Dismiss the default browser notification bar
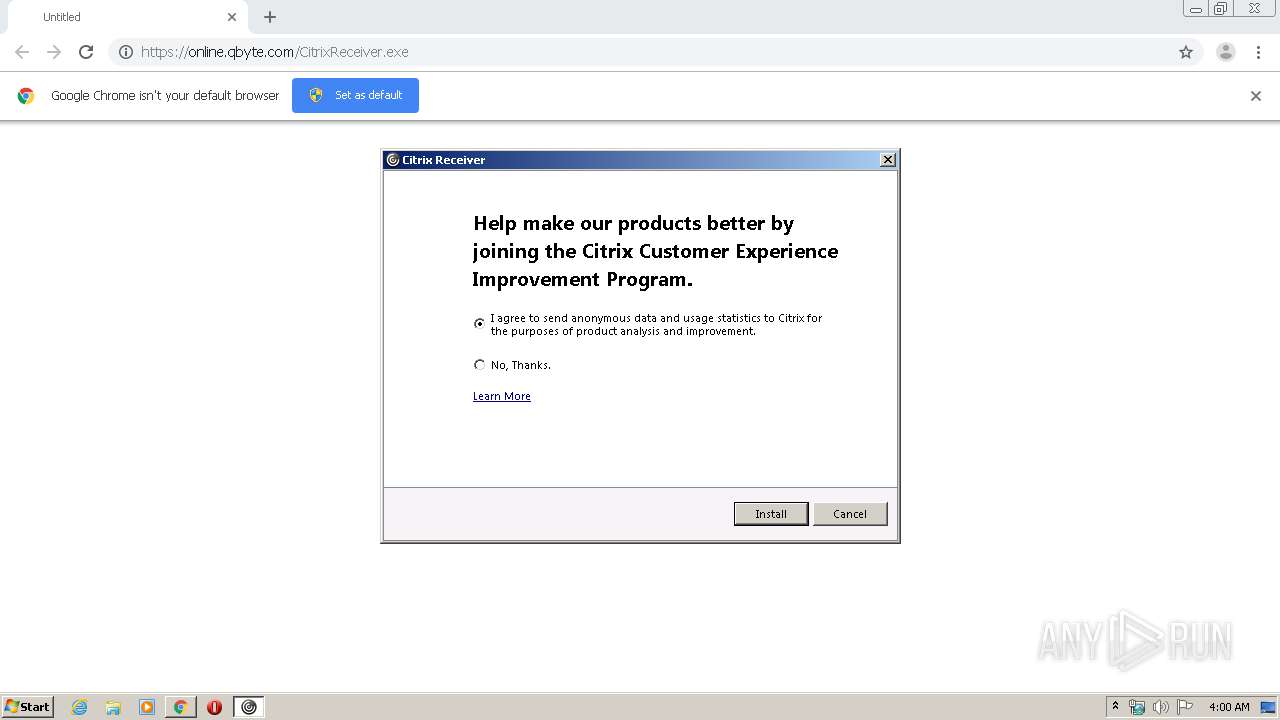Image resolution: width=1280 pixels, height=720 pixels. coord(1256,96)
